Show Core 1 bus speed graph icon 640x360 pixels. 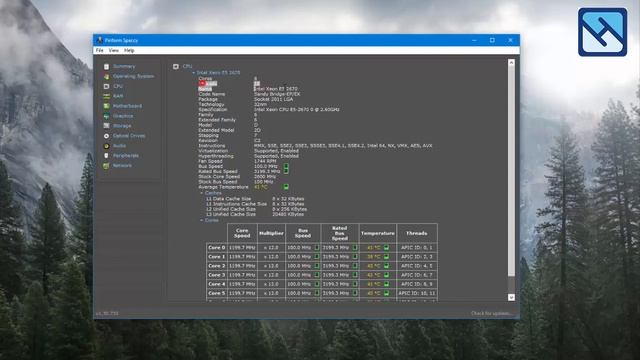coord(316,257)
